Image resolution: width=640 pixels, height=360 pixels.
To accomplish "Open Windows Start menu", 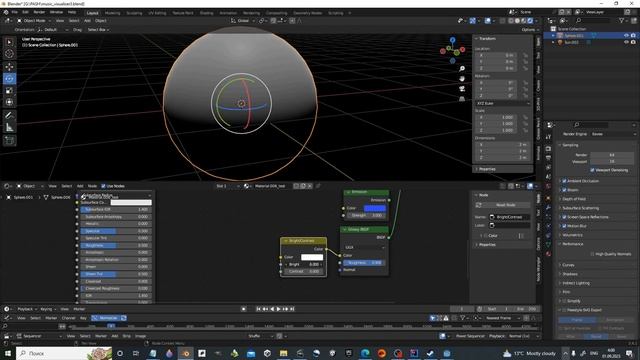I will [x=7, y=353].
